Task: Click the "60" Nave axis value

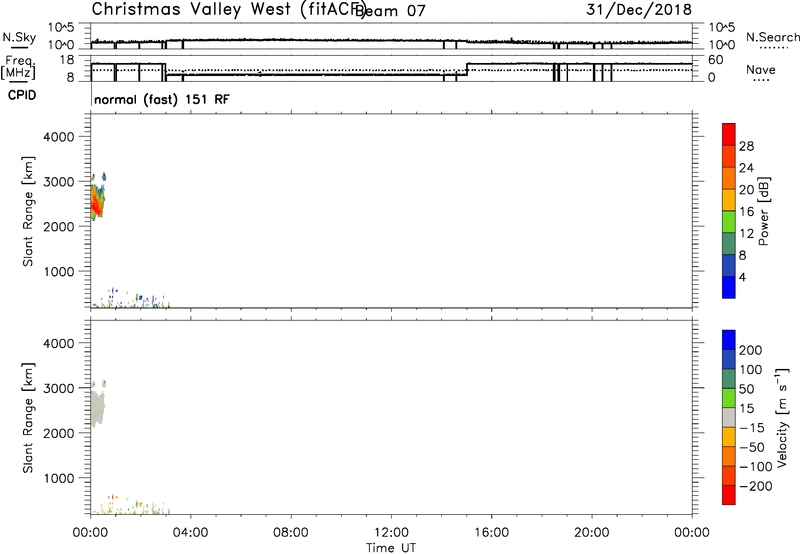Action: coord(716,60)
